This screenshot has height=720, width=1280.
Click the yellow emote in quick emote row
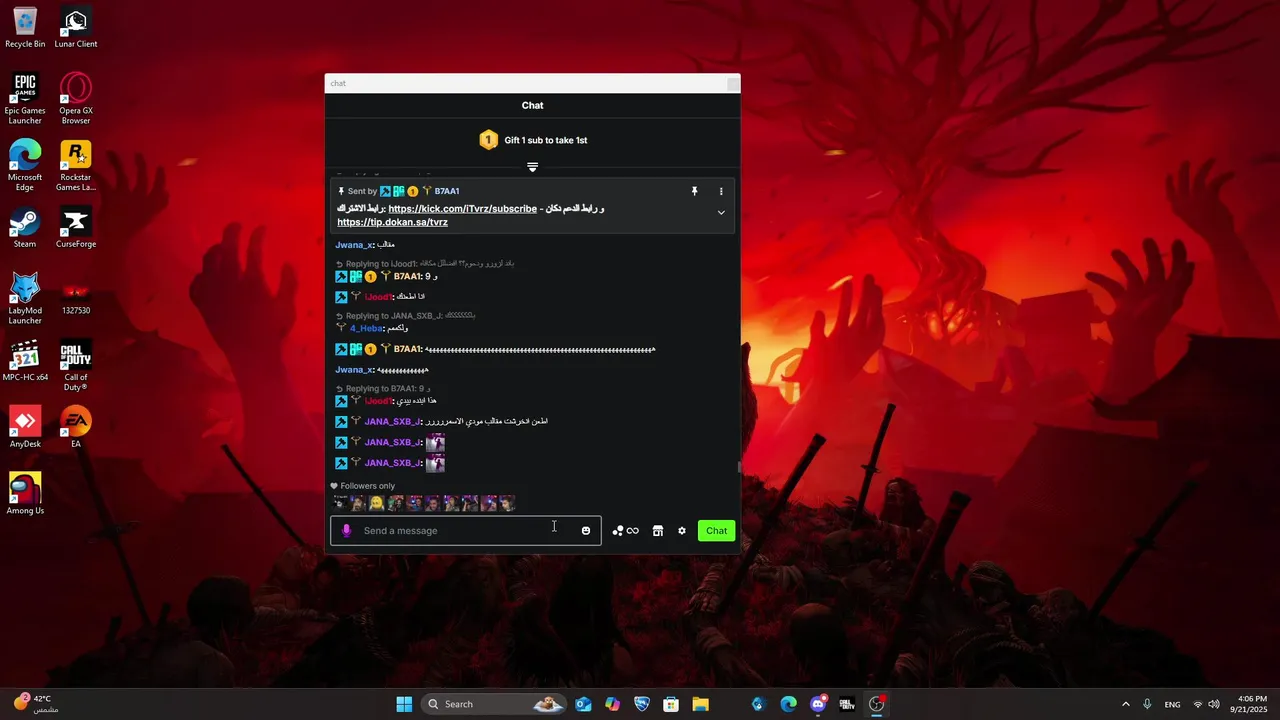(x=376, y=504)
